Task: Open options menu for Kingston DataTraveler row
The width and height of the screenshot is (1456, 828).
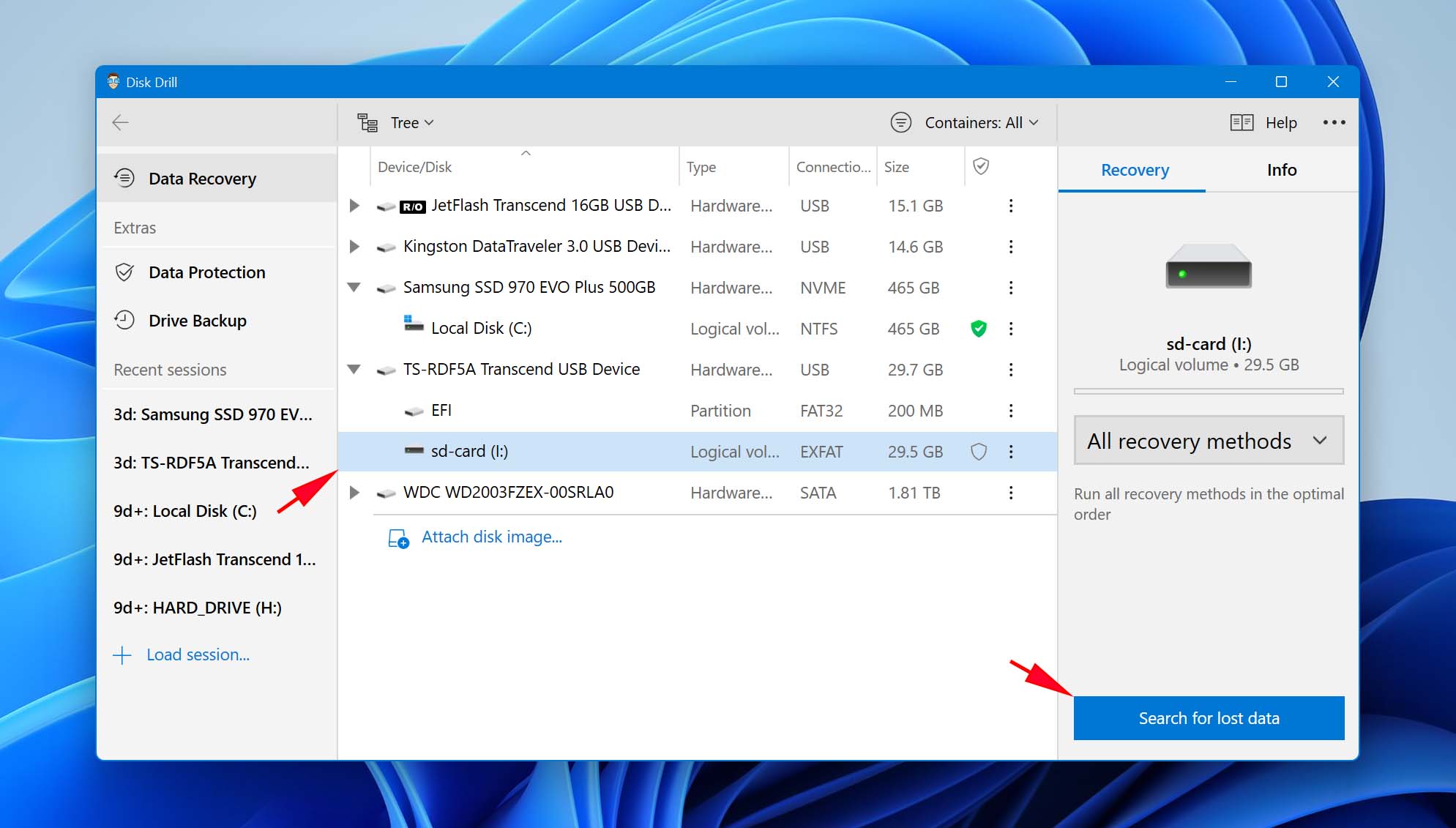Action: [x=1011, y=247]
